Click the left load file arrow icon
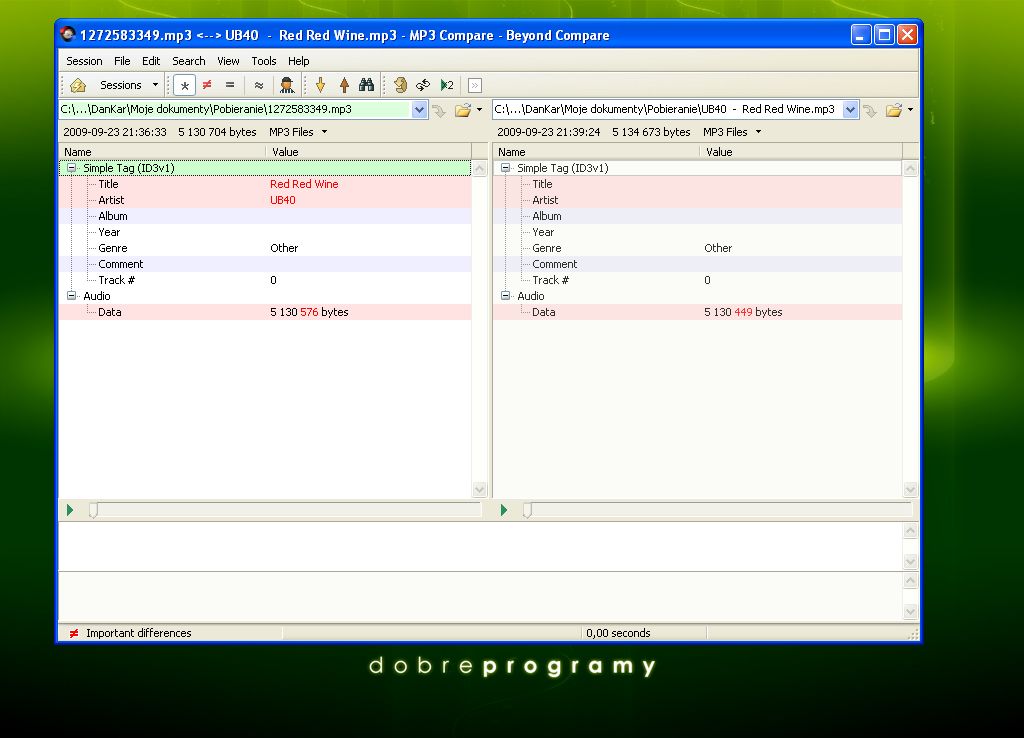The width and height of the screenshot is (1024, 738). tap(440, 110)
